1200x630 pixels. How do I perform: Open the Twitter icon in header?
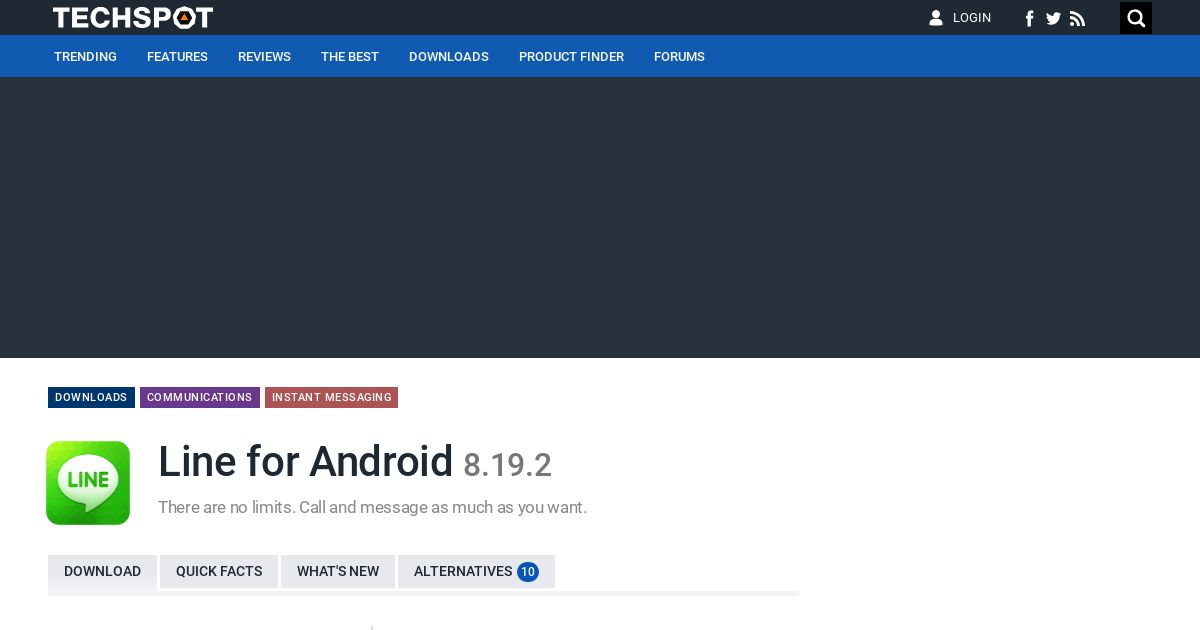coord(1053,18)
